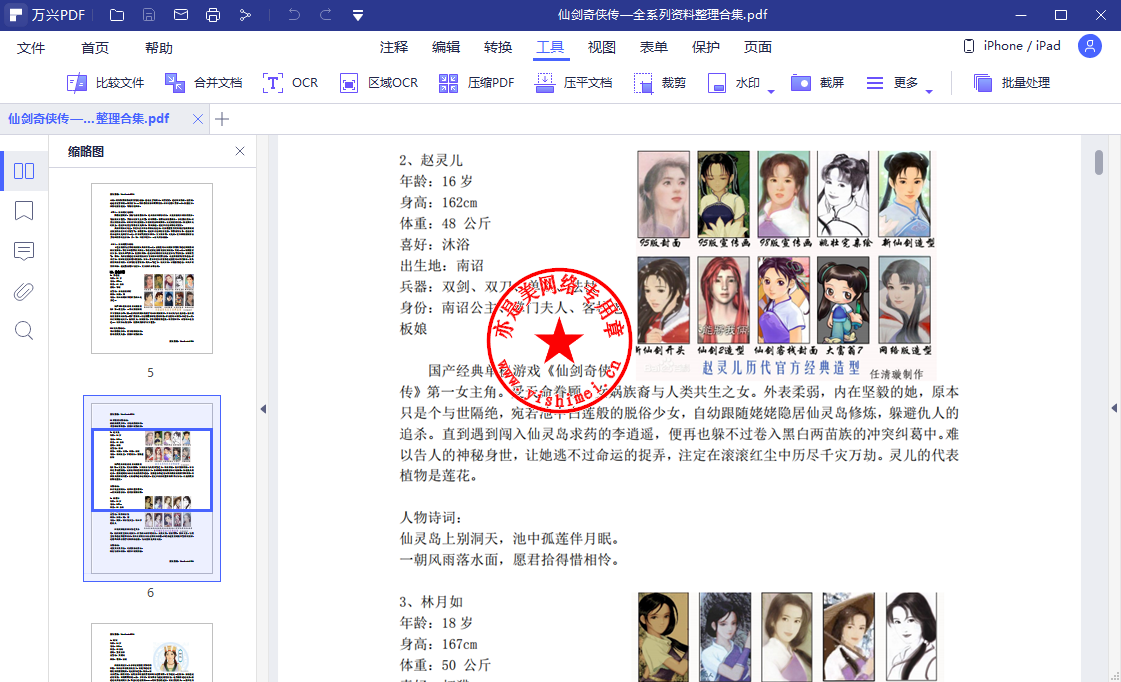Share the file using the share icon

tap(245, 15)
